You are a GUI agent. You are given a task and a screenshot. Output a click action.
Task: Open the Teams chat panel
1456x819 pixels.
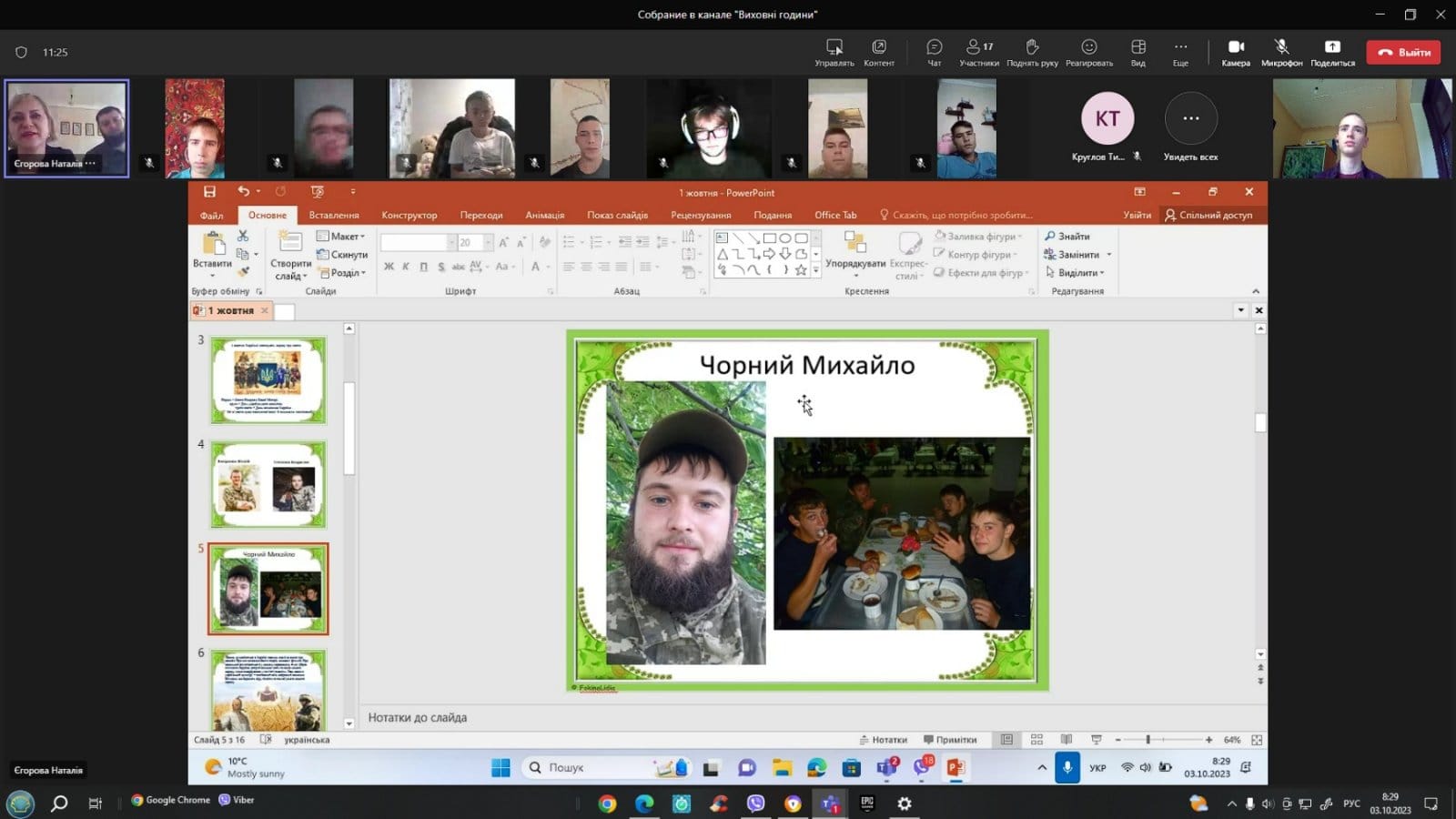(x=934, y=53)
